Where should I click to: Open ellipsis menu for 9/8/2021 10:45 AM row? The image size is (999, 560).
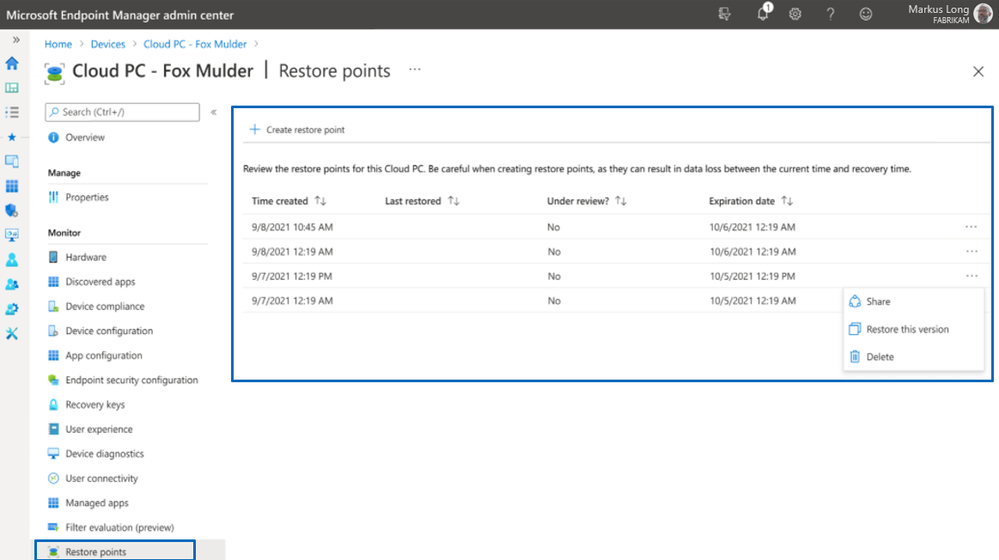971,227
